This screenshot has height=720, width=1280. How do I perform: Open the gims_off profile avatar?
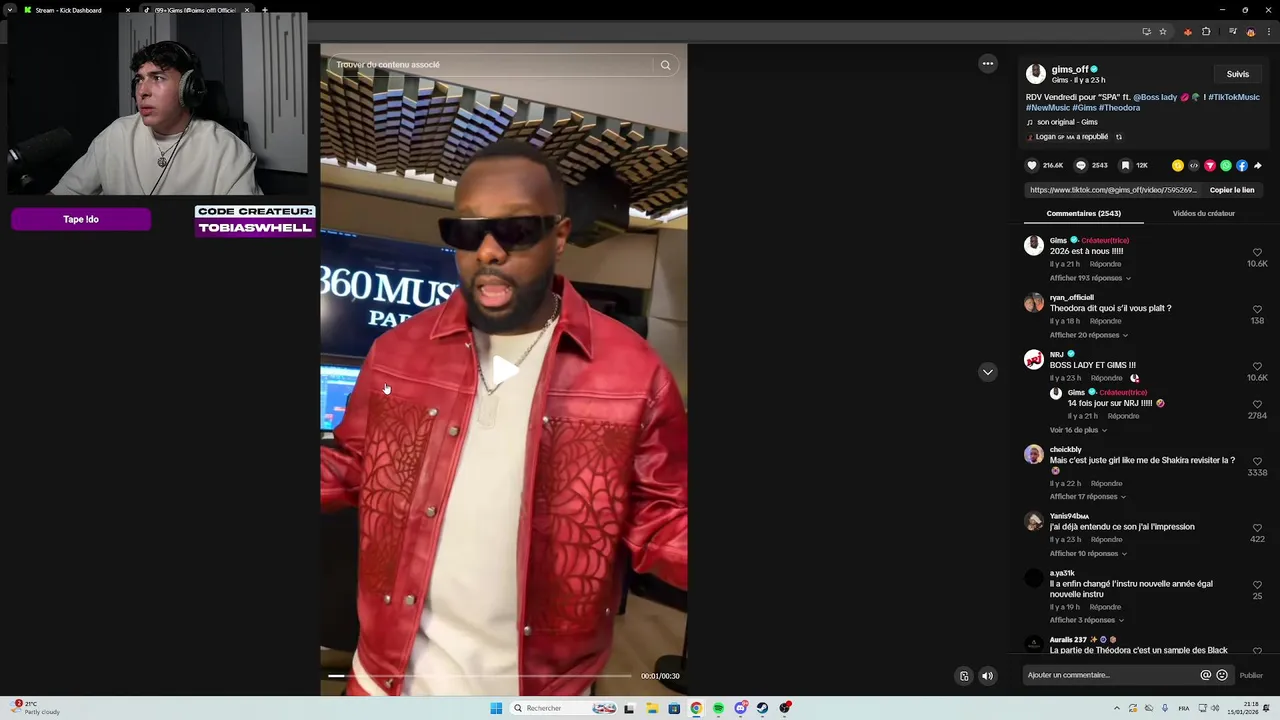pyautogui.click(x=1036, y=74)
